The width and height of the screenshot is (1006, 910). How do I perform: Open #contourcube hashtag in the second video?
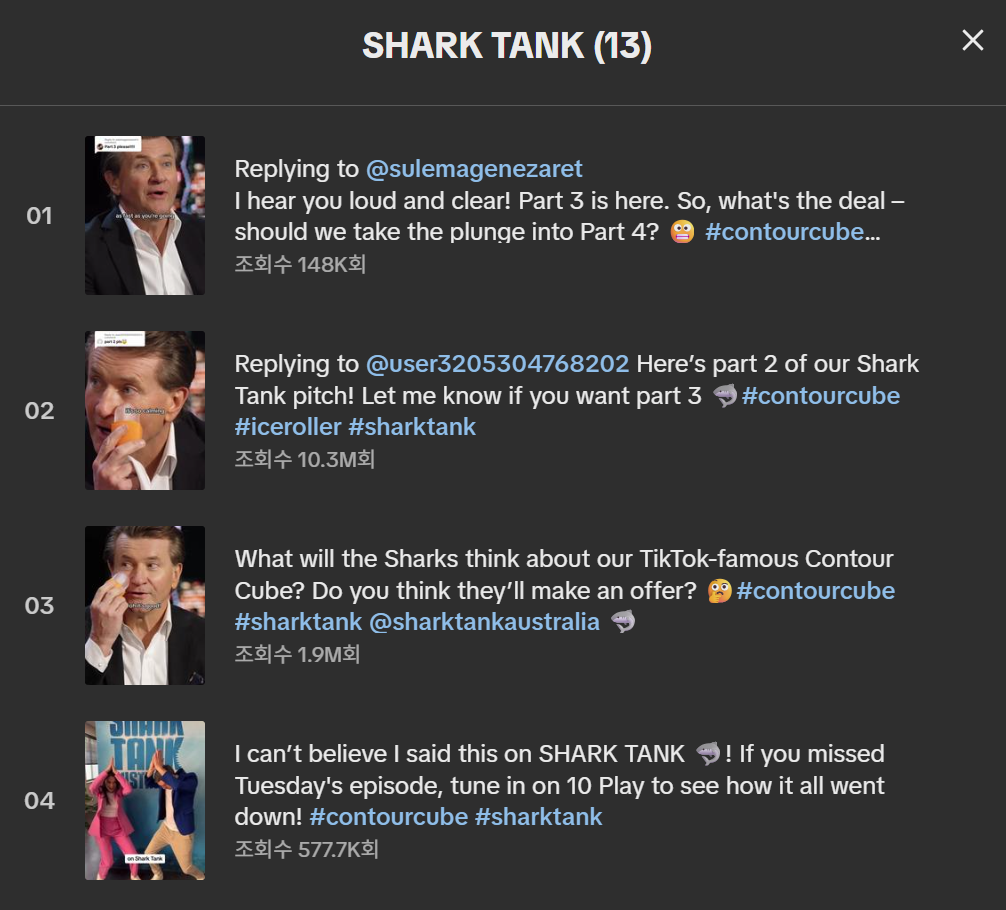[x=820, y=396]
